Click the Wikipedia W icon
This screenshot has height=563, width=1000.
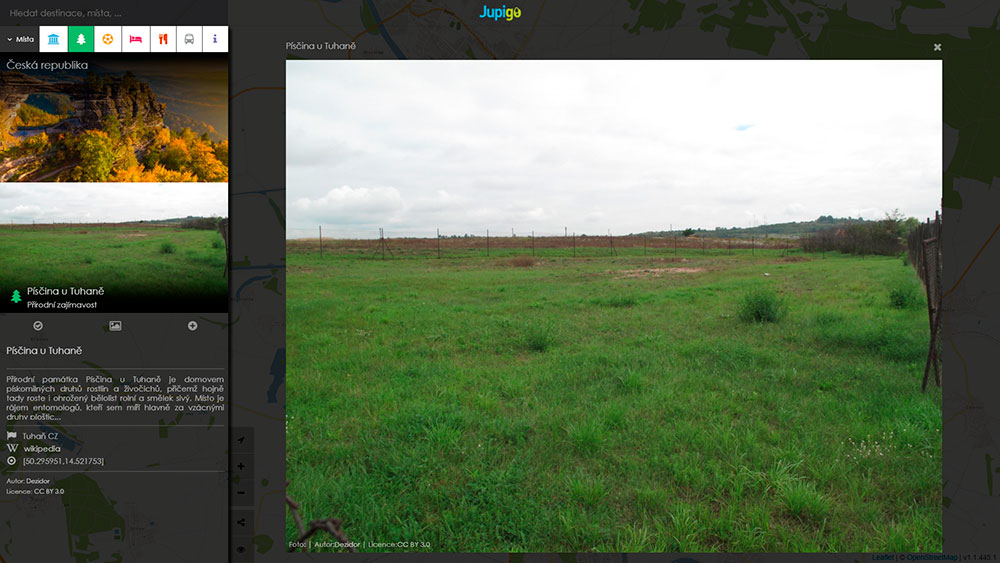12,448
